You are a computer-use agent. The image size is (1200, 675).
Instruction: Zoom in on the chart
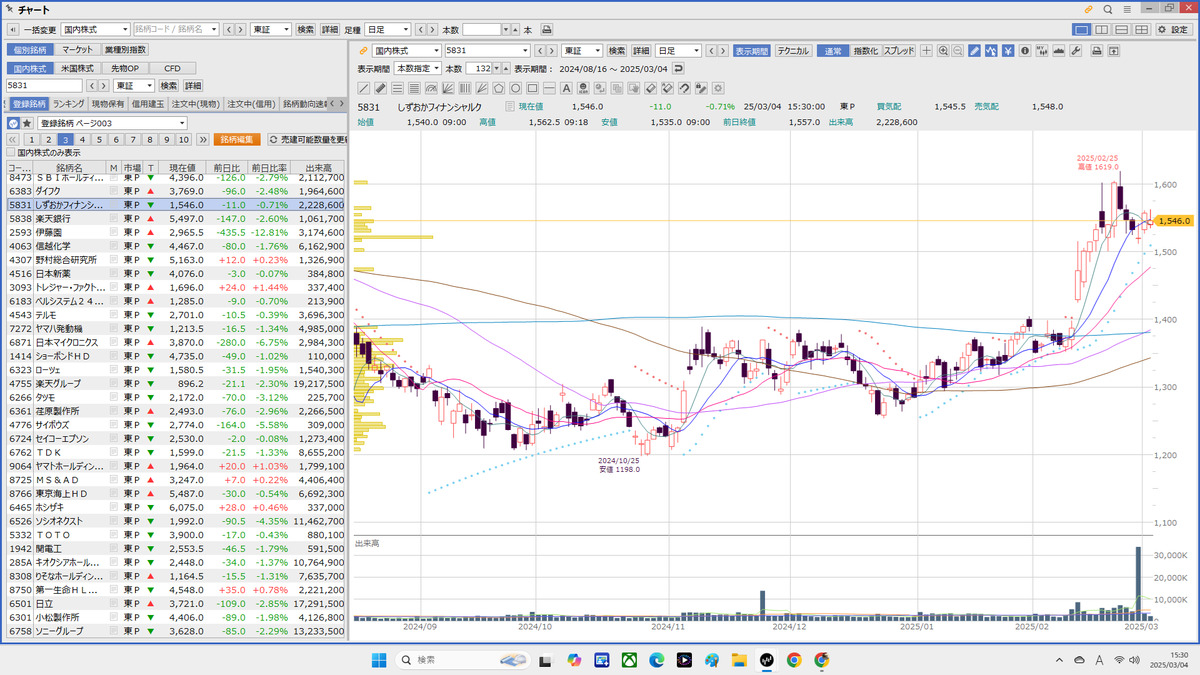coord(942,50)
